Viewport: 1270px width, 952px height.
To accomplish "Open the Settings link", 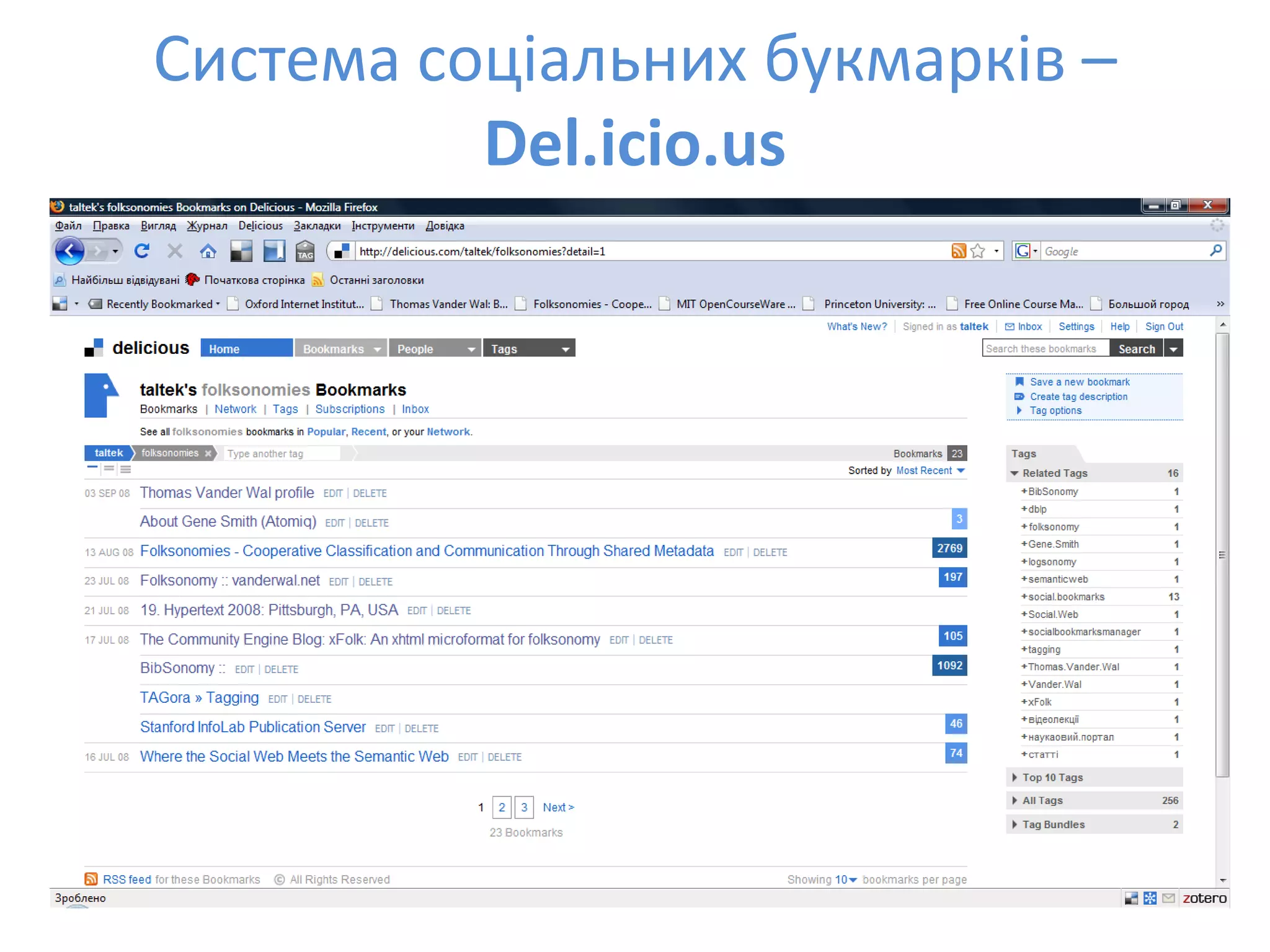I will click(x=1076, y=327).
